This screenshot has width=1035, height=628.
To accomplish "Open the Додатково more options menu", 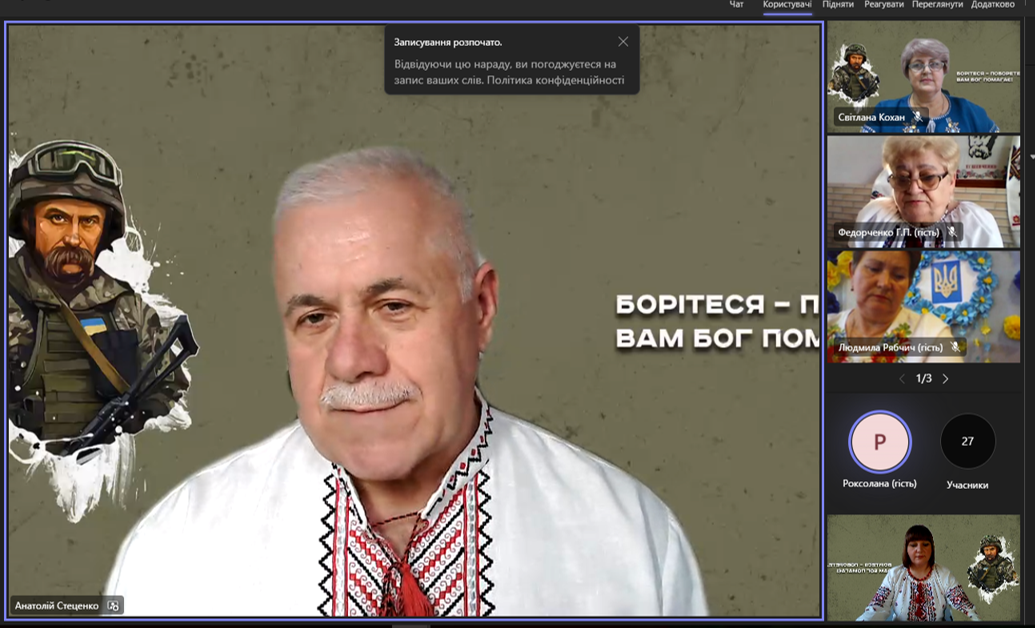I will coord(992,5).
